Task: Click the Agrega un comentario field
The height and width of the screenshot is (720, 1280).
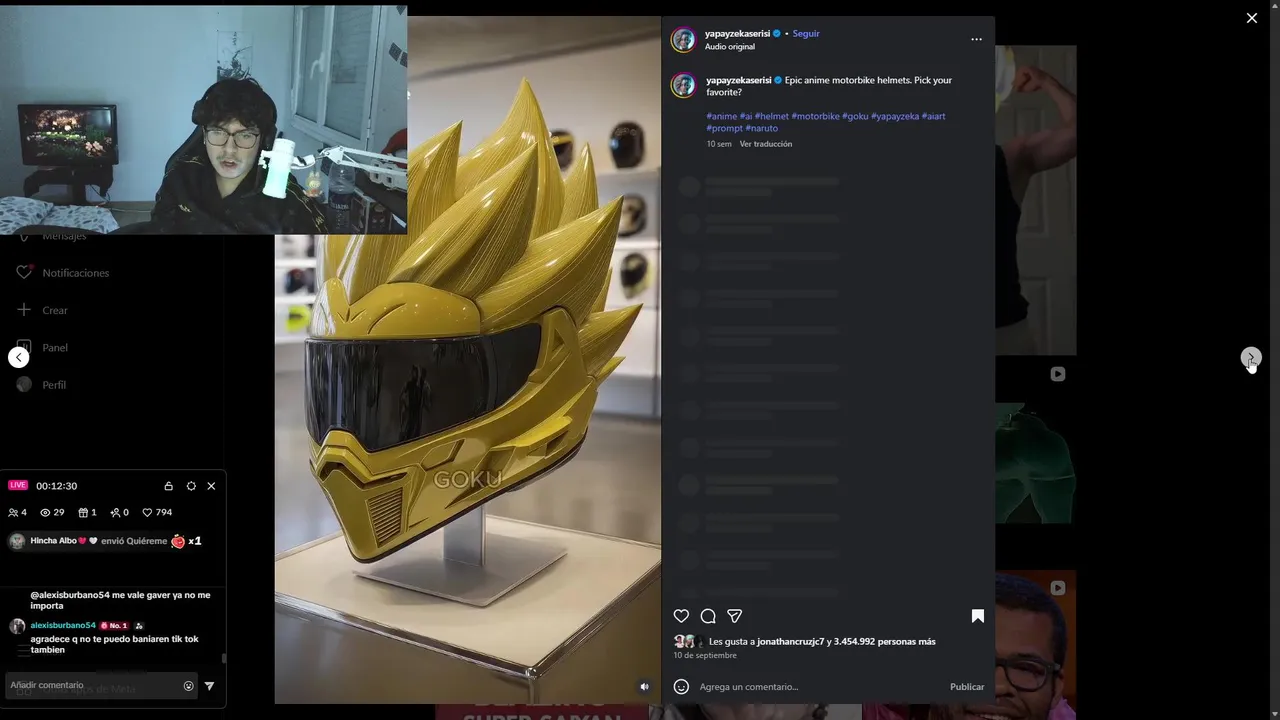Action: (818, 687)
